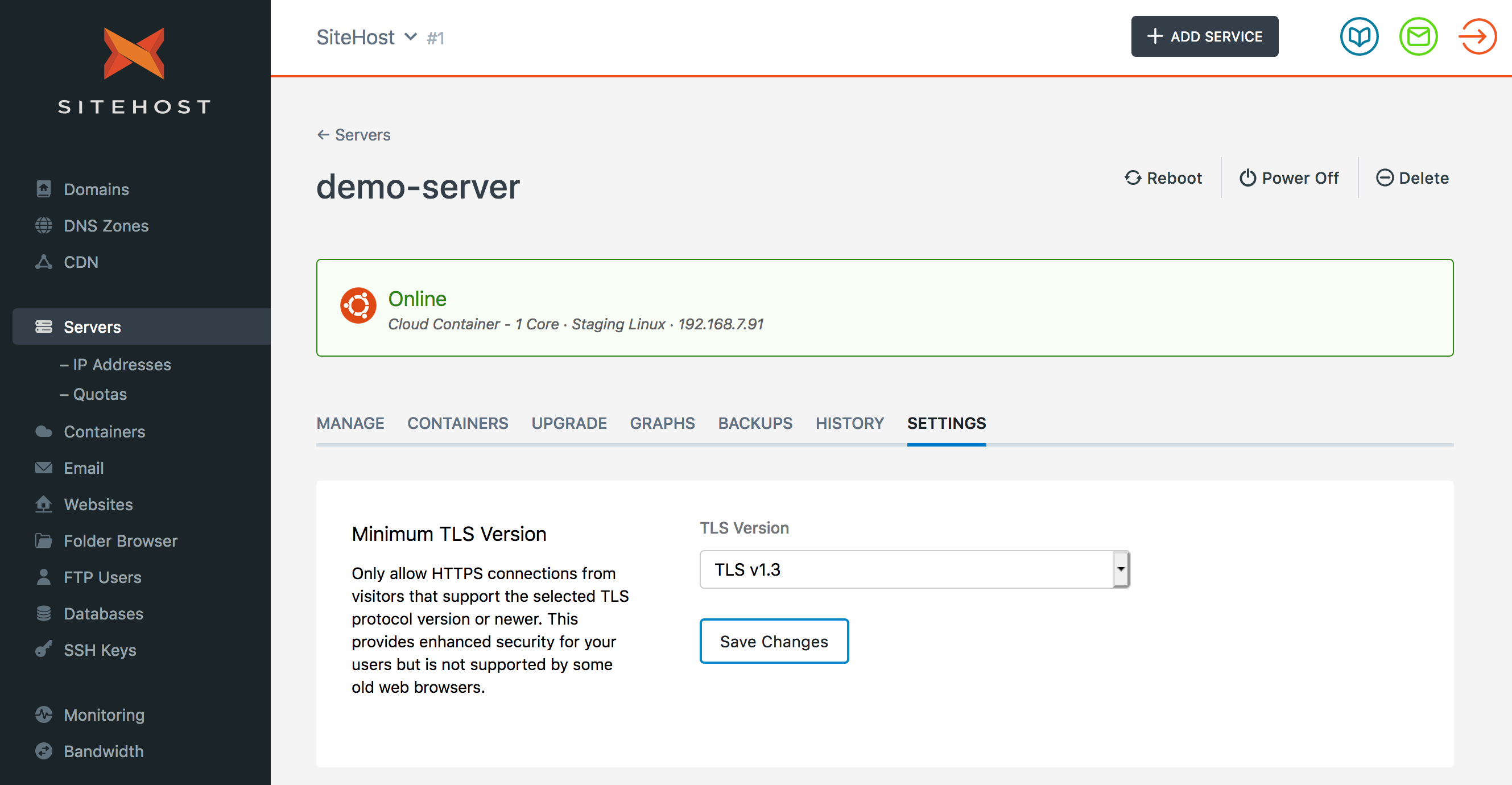
Task: Click the green mail notification icon
Action: coord(1418,36)
